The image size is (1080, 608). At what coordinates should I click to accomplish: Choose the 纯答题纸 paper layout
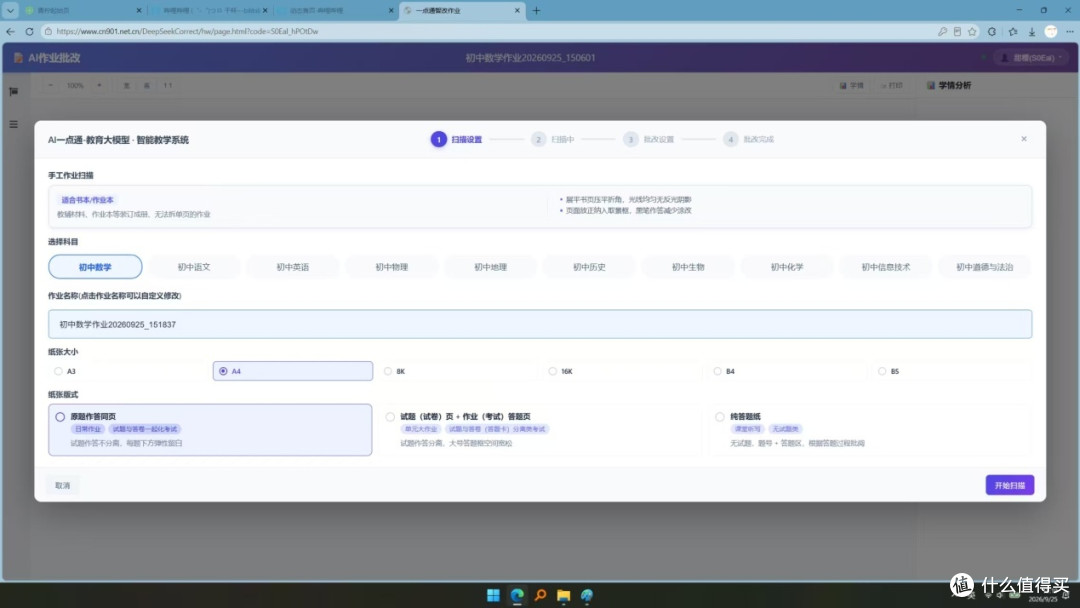click(x=870, y=430)
